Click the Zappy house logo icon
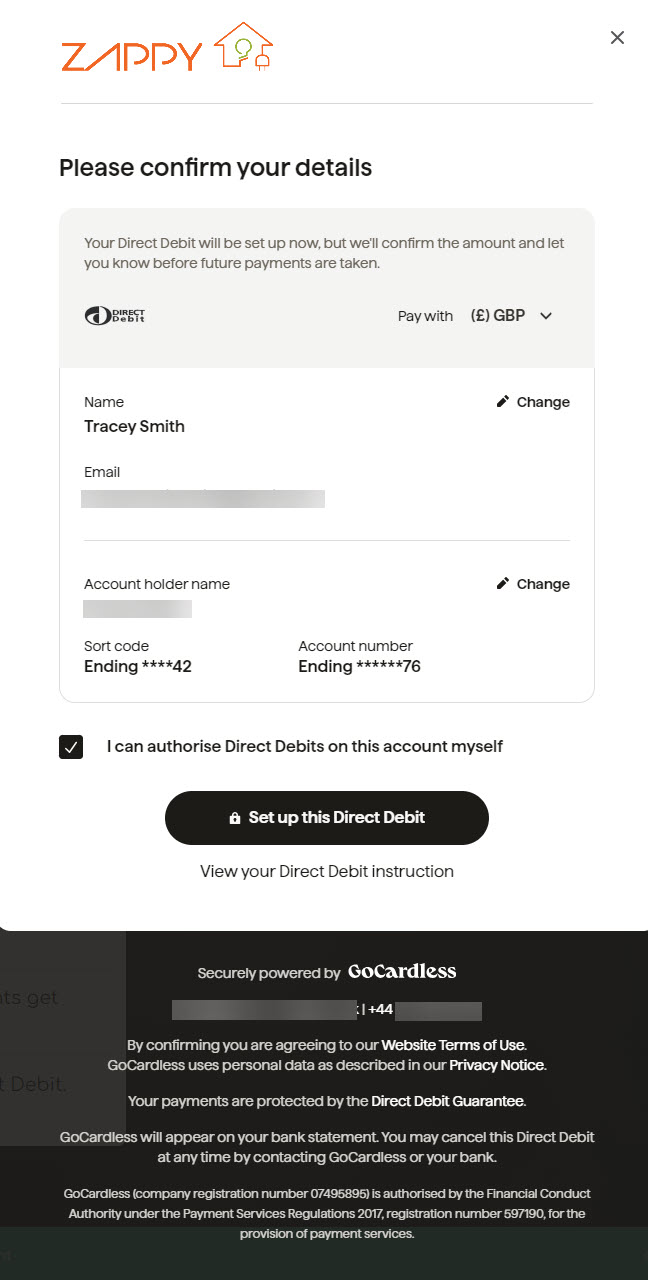648x1280 pixels. pos(244,47)
